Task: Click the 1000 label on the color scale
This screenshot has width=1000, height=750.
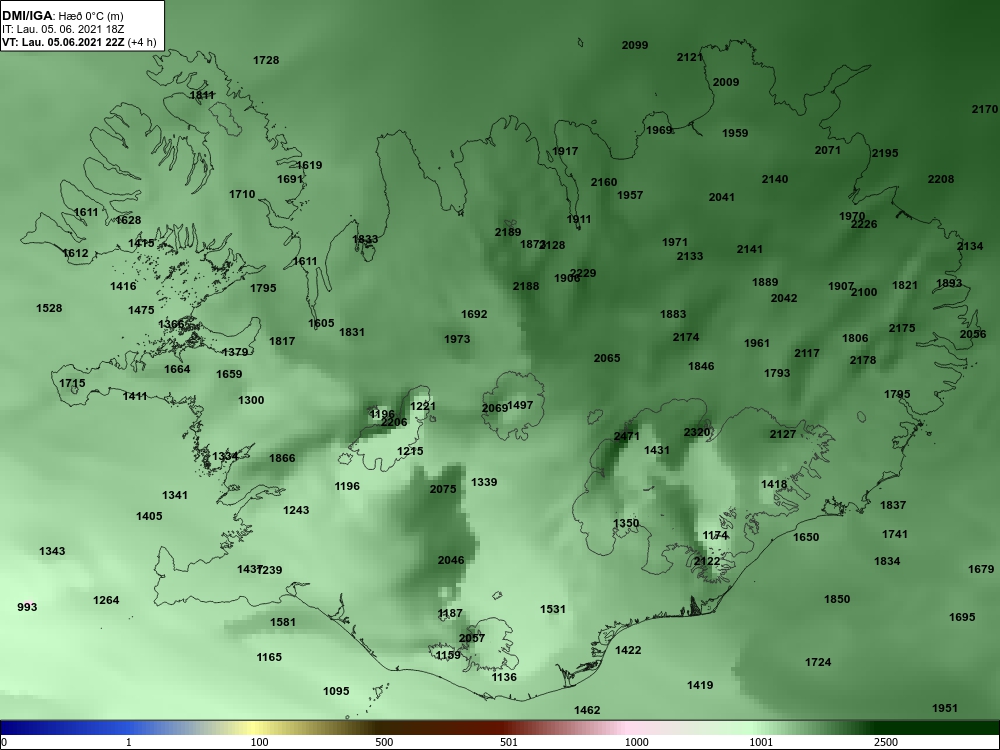Action: click(x=636, y=742)
